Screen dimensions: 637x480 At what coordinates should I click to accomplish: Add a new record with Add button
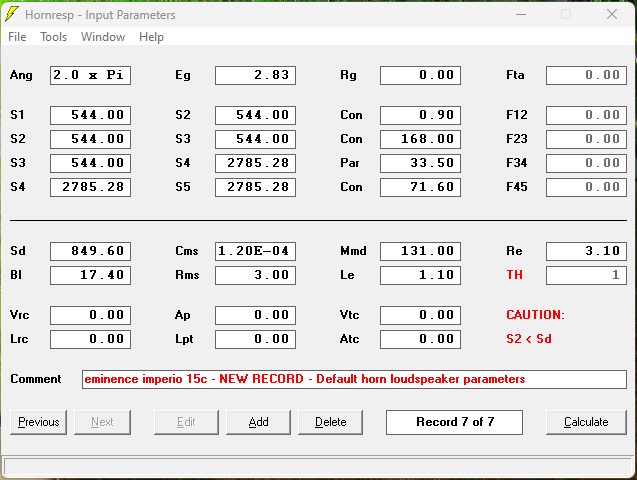coord(258,422)
